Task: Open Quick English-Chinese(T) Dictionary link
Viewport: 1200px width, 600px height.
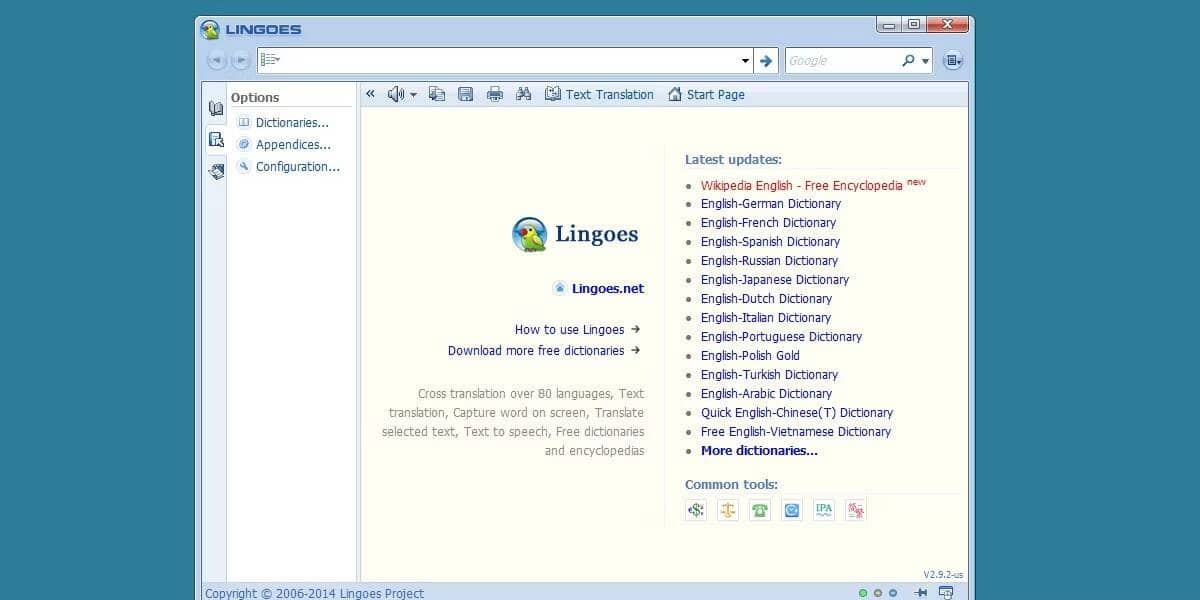Action: click(x=797, y=412)
